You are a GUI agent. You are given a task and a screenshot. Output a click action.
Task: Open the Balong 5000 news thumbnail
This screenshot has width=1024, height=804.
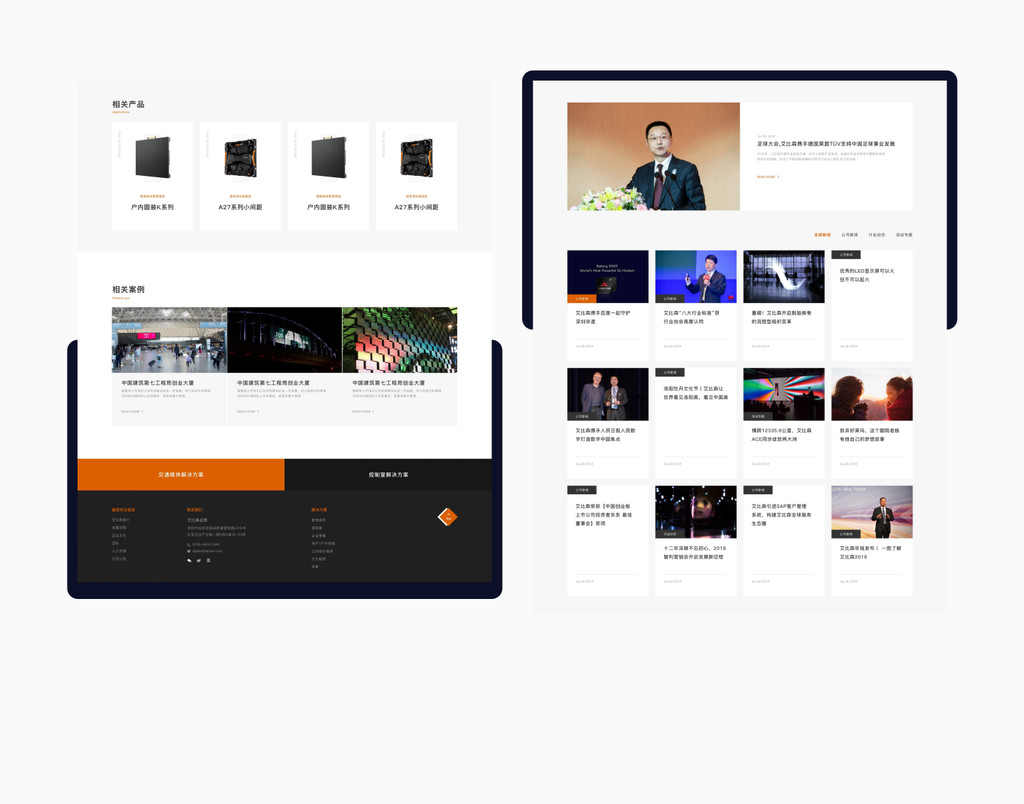(608, 276)
